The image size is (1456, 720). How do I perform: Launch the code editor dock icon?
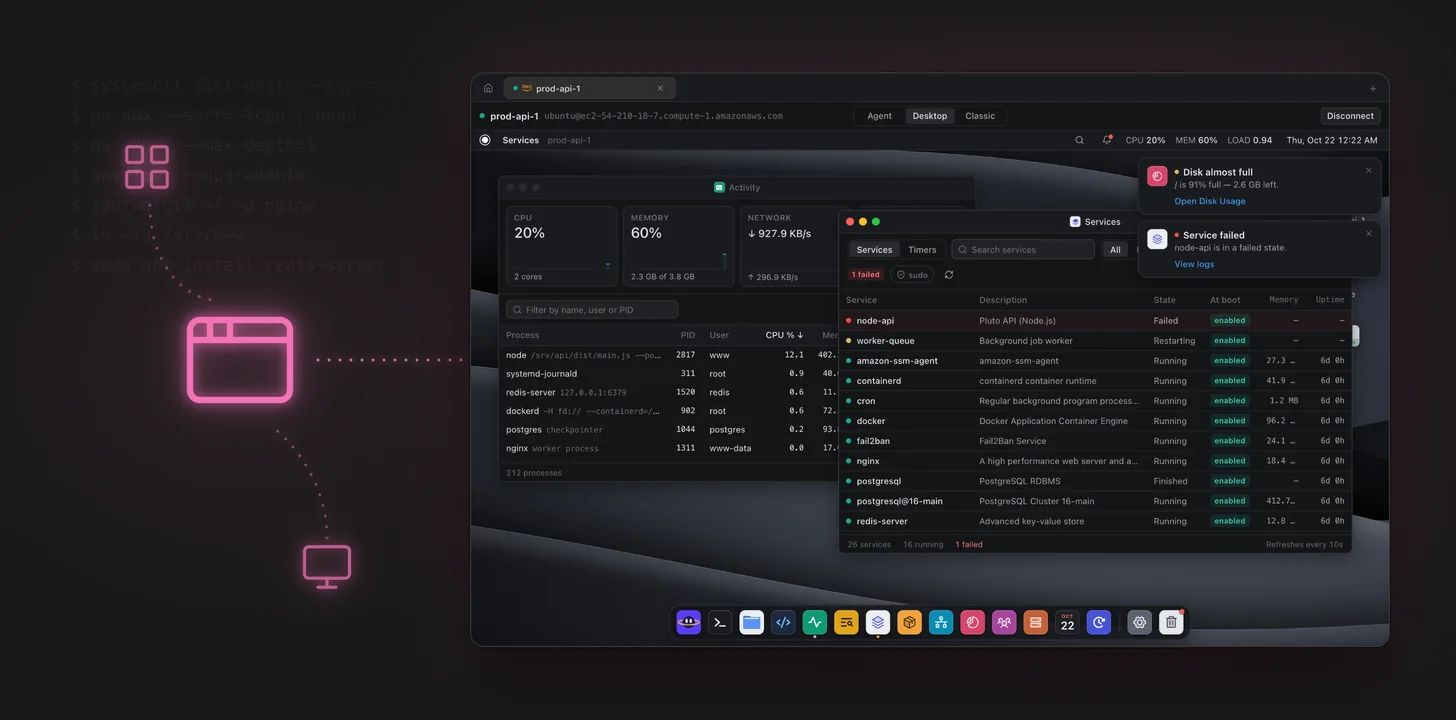(783, 622)
